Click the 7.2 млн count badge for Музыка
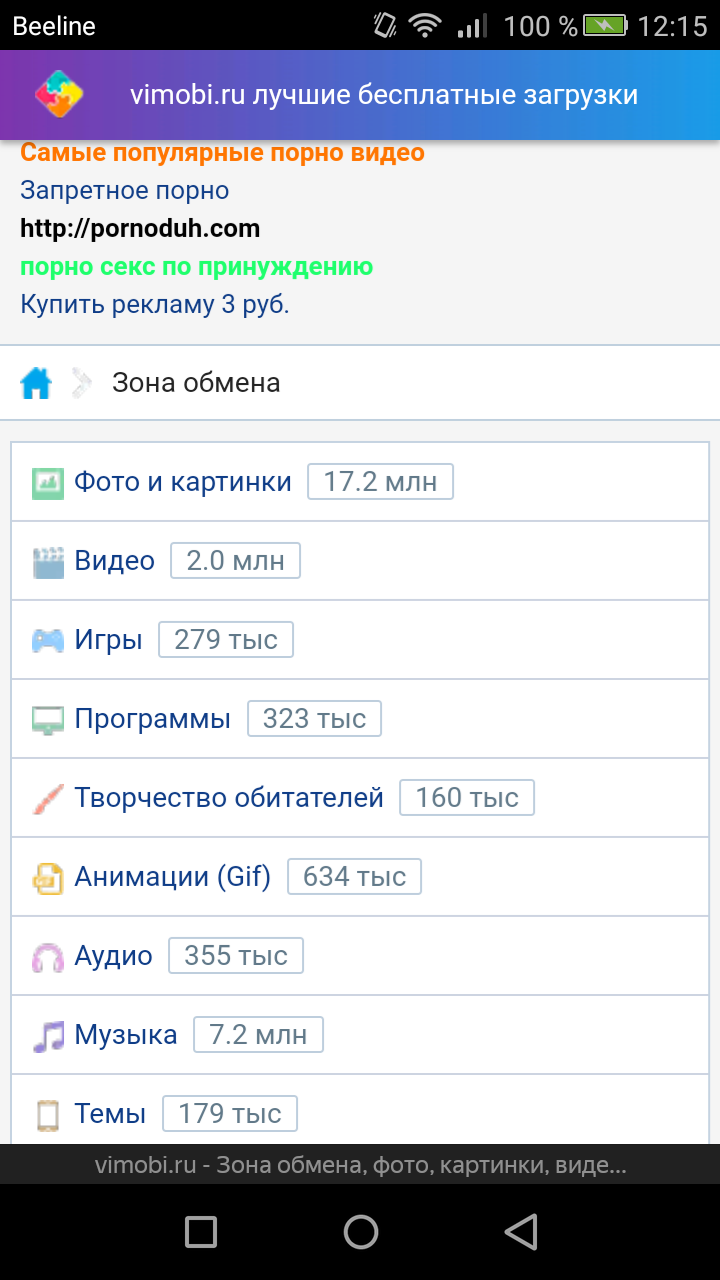Screen dimensions: 720x1280 pos(258,1035)
